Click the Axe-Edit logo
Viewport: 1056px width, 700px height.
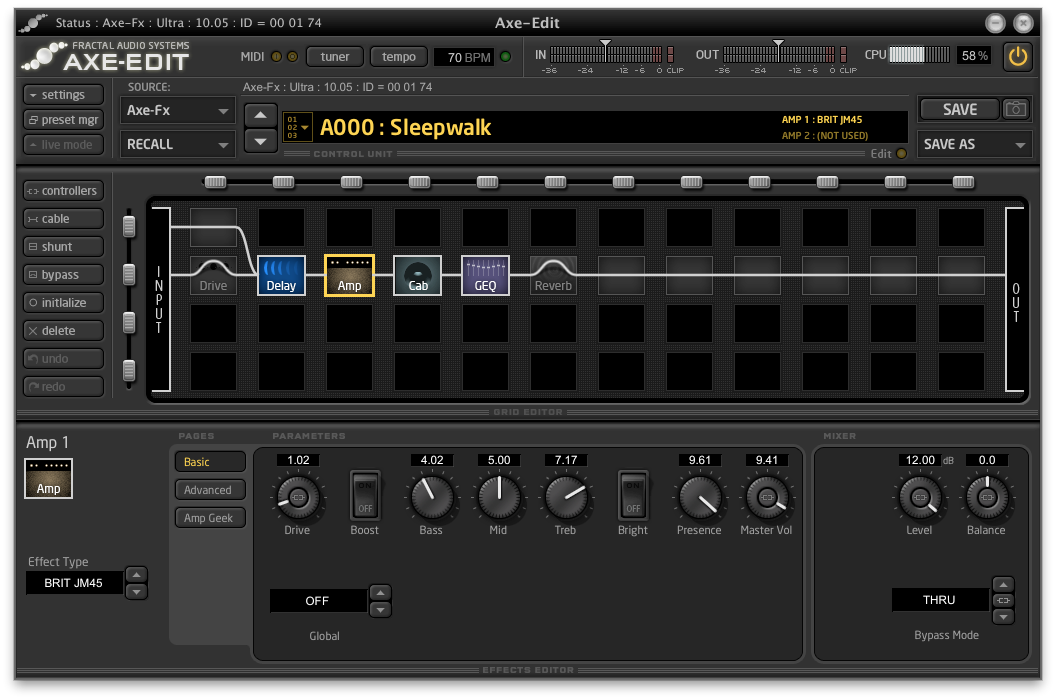(106, 57)
